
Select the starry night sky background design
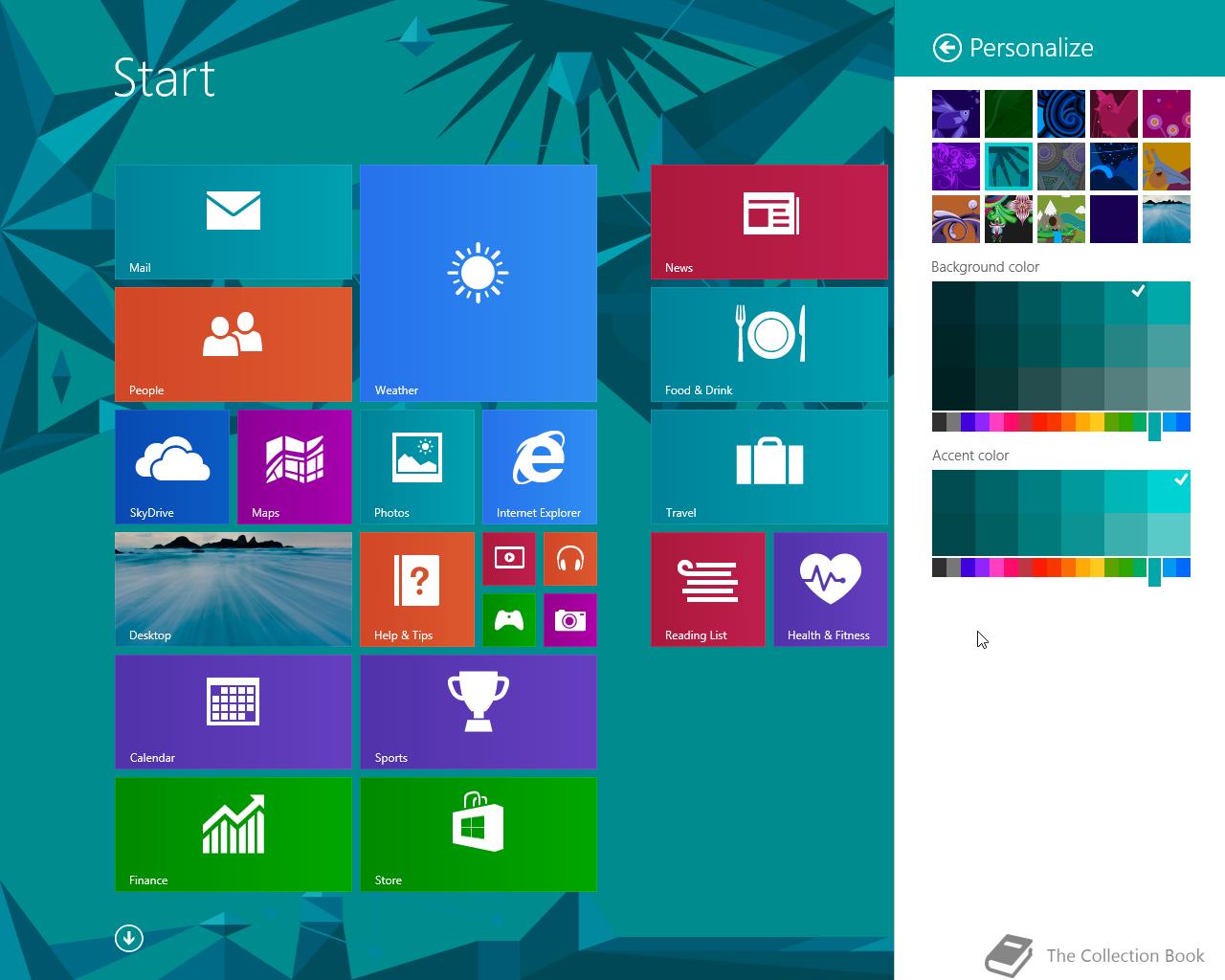click(x=1114, y=167)
